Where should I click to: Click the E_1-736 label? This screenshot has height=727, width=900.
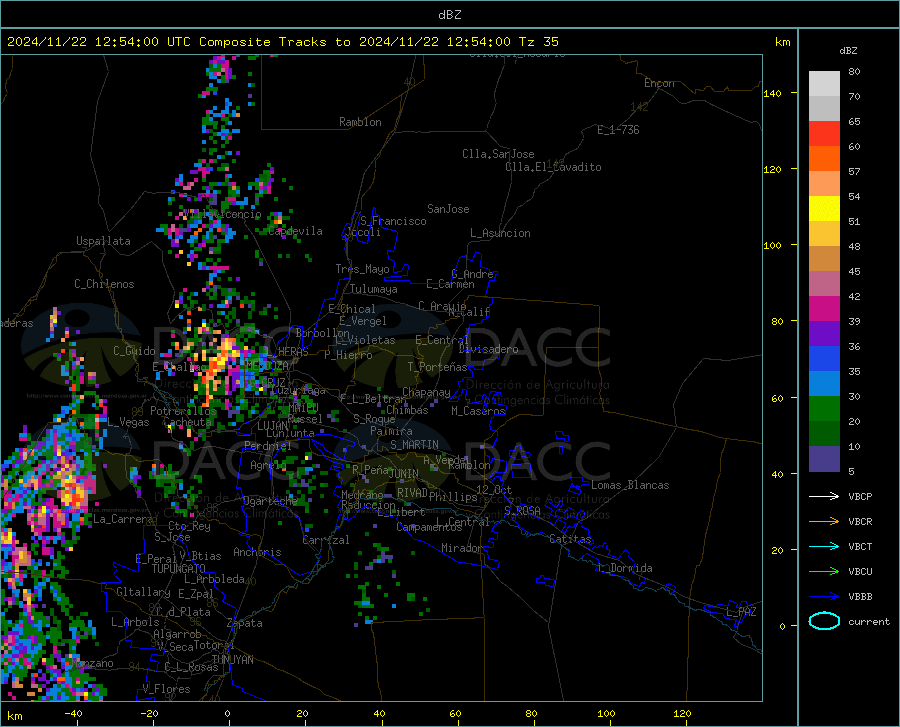[618, 130]
